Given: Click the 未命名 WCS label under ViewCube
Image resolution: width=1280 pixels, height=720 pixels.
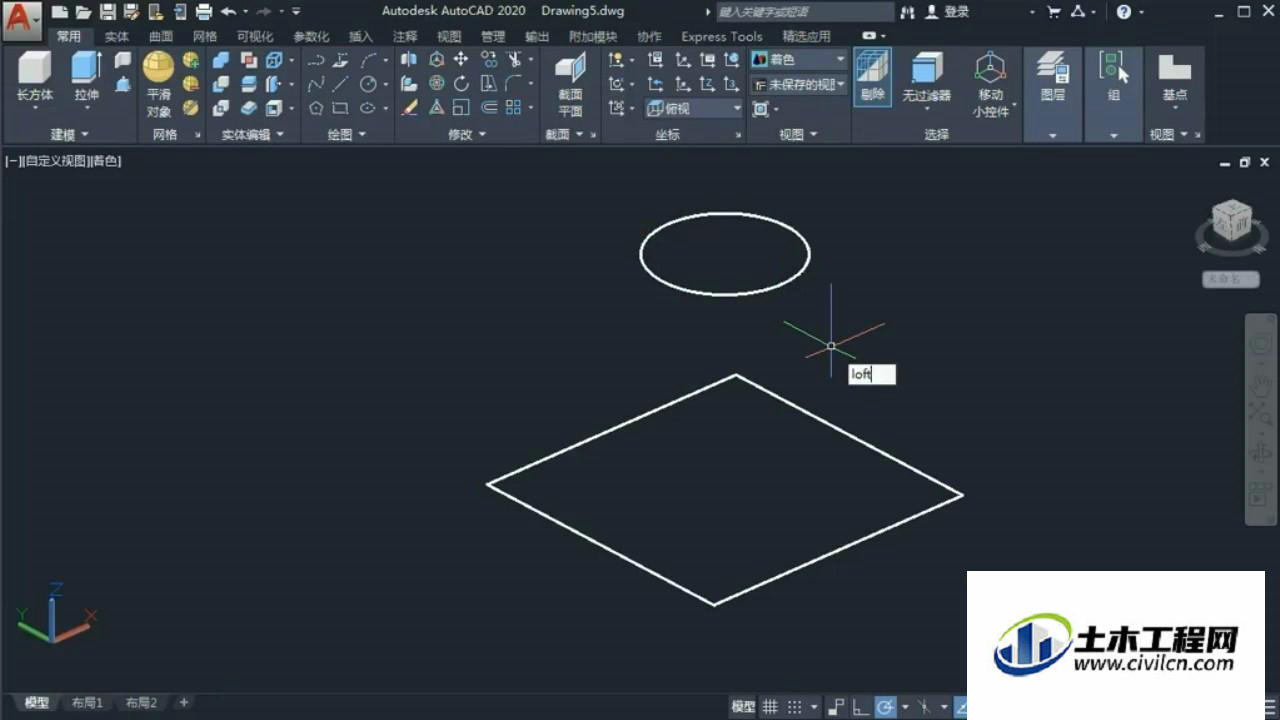Looking at the screenshot, I should click(x=1230, y=280).
